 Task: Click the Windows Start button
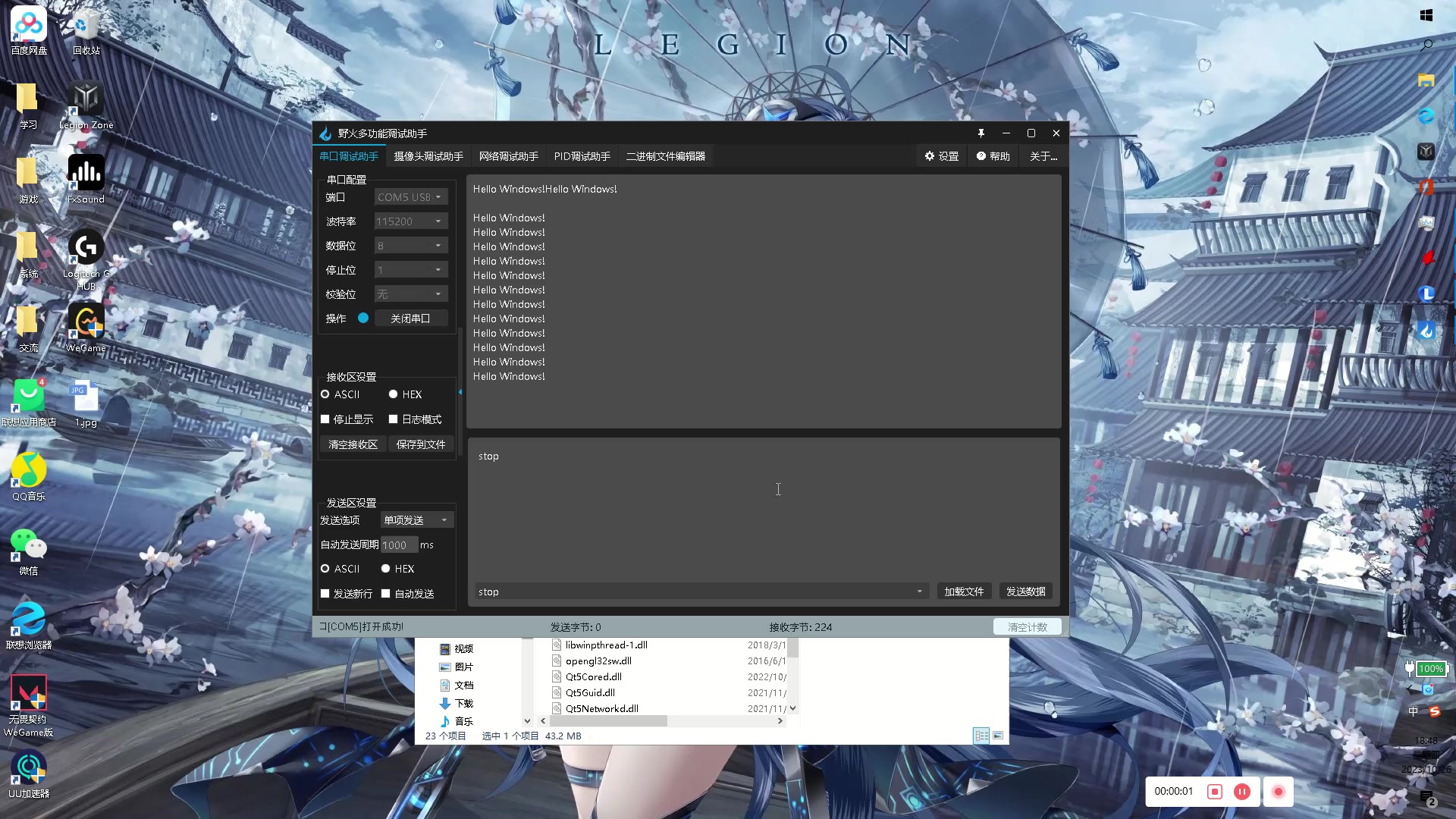1426,15
